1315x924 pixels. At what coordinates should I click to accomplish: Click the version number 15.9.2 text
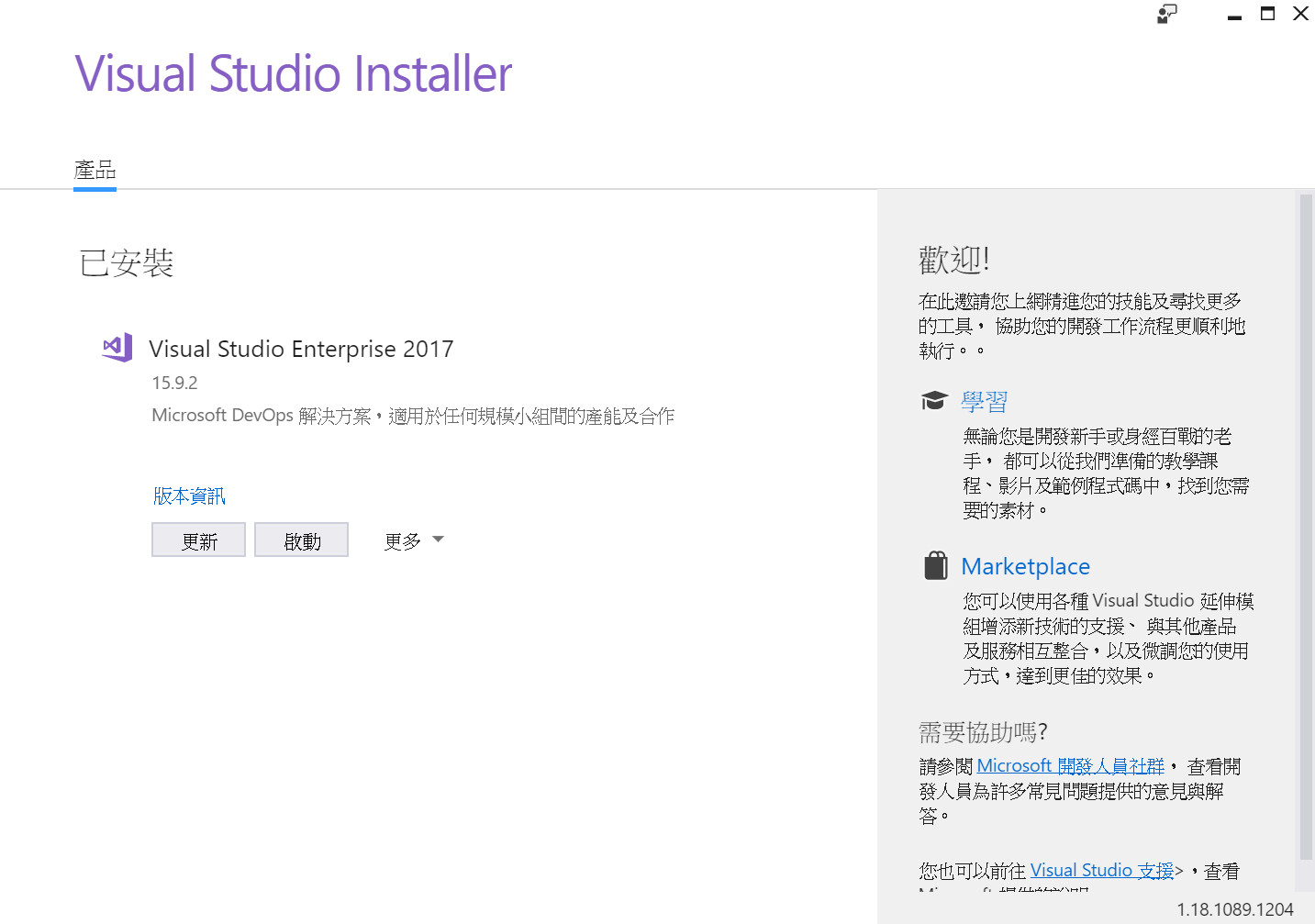tap(174, 383)
